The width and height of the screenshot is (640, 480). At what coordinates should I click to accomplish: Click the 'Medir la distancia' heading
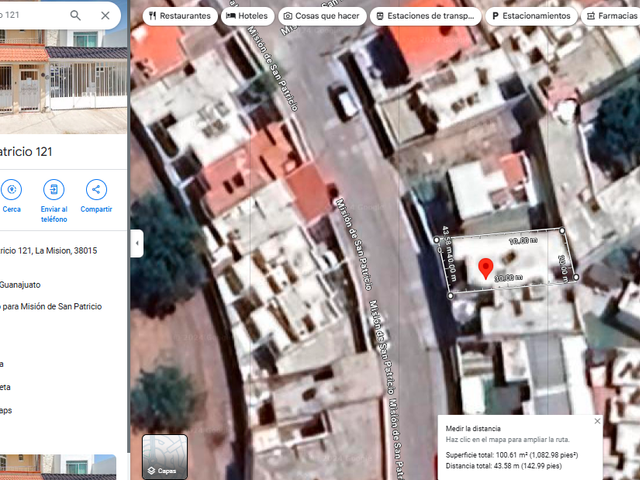point(473,429)
